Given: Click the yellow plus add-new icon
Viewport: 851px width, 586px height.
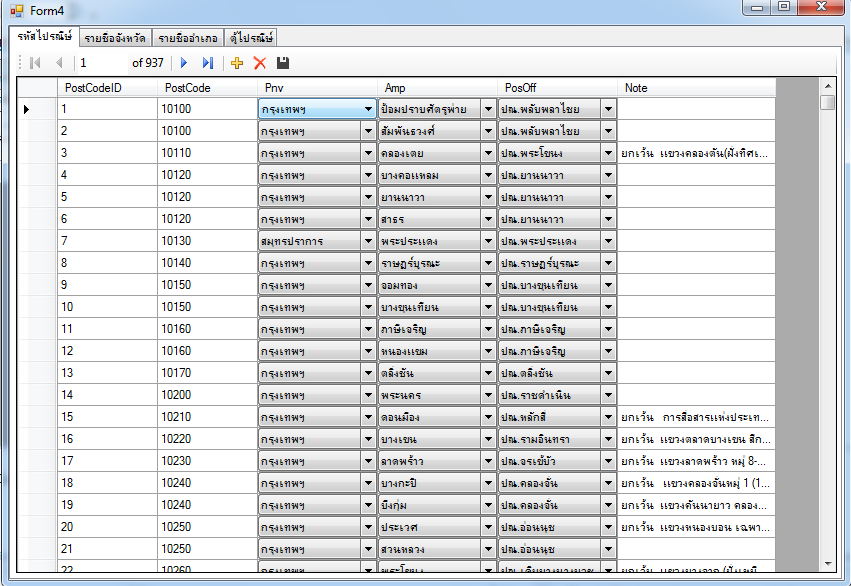Looking at the screenshot, I should pos(237,63).
